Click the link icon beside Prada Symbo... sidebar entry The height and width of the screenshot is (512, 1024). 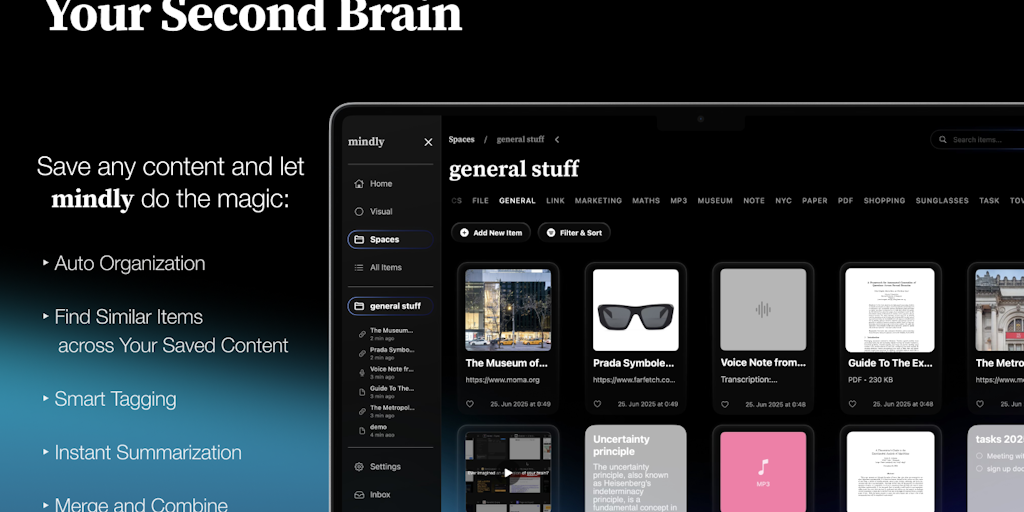click(362, 353)
